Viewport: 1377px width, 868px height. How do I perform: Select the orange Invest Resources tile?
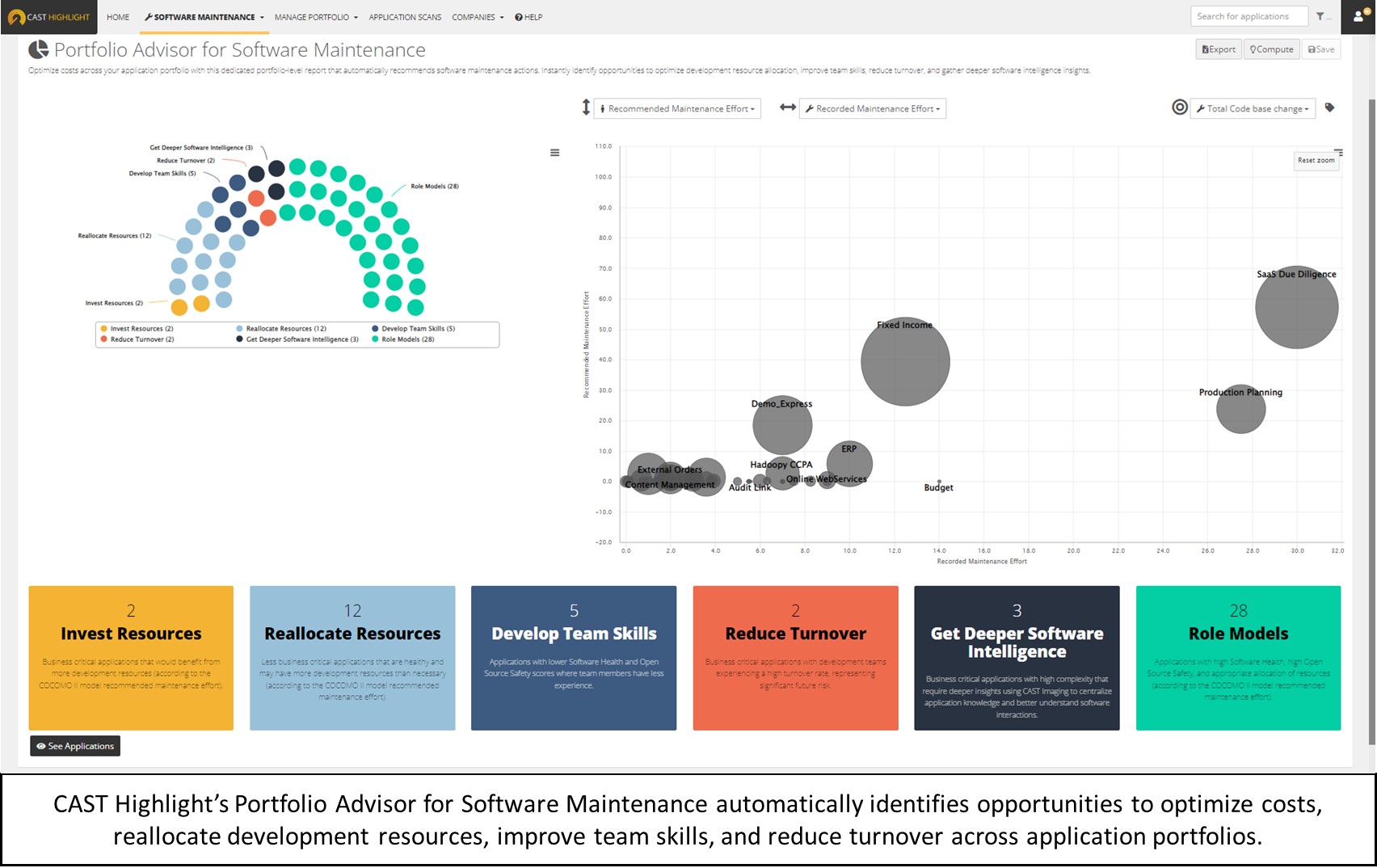coord(131,658)
